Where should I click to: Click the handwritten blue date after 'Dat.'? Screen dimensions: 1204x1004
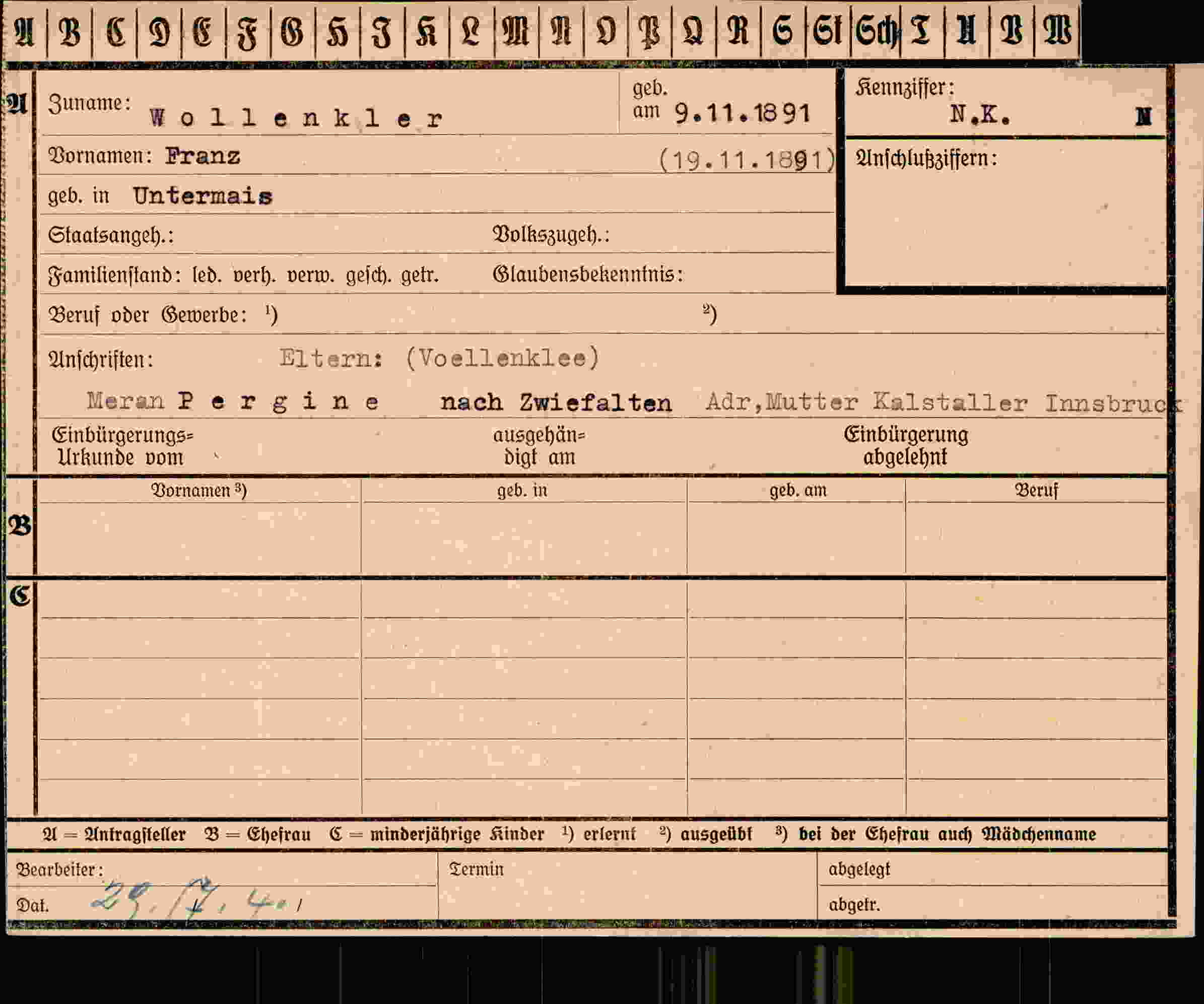tap(198, 899)
